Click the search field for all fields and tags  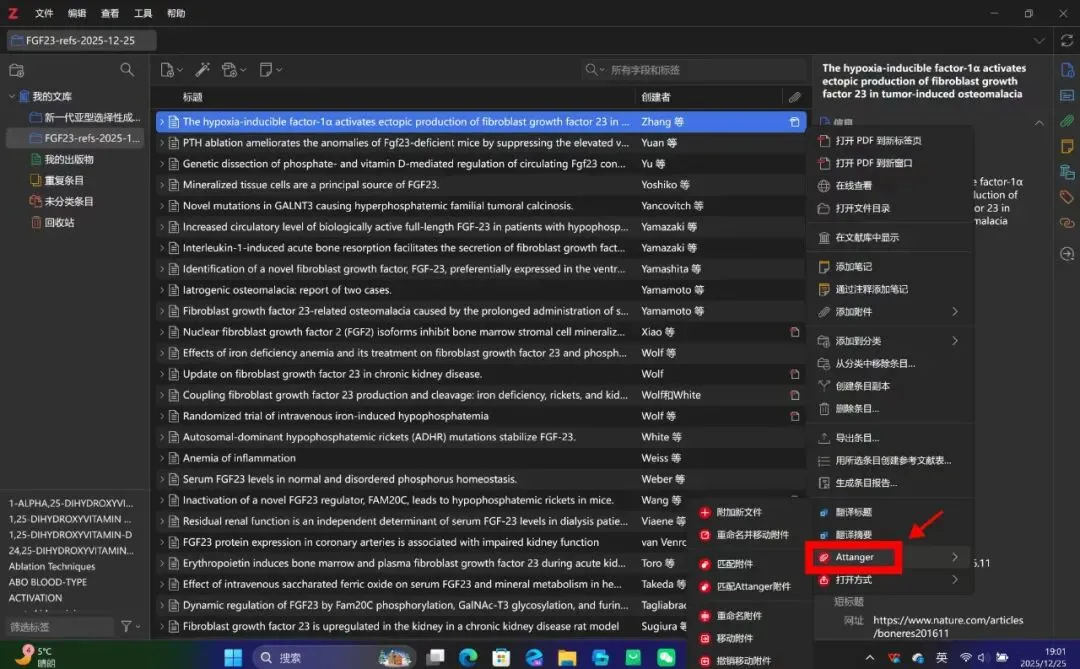(x=705, y=70)
